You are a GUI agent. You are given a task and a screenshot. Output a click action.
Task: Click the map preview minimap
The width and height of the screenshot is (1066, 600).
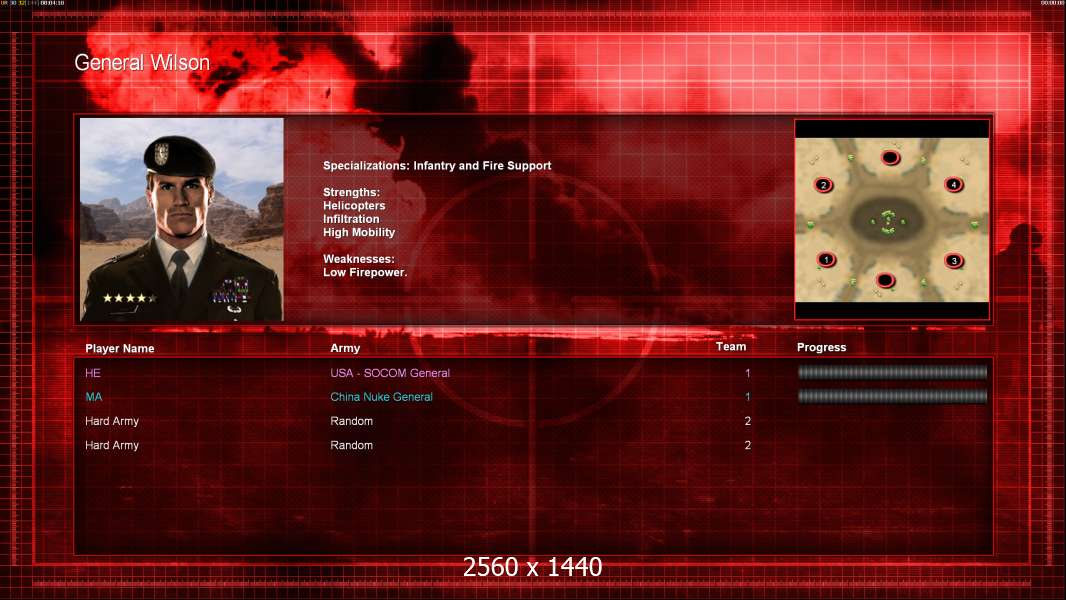(x=892, y=219)
